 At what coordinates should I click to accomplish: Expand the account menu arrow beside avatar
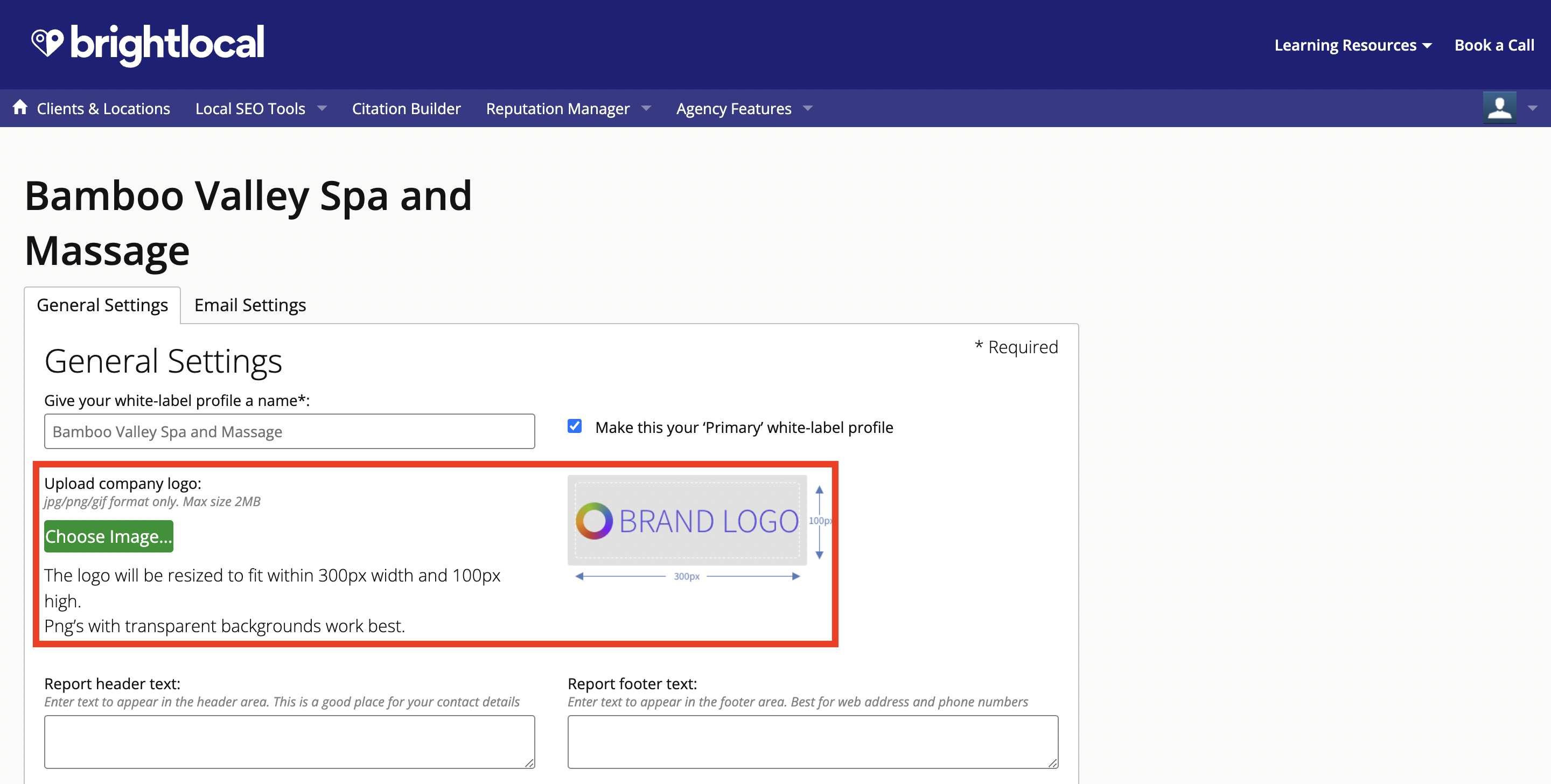click(x=1532, y=108)
